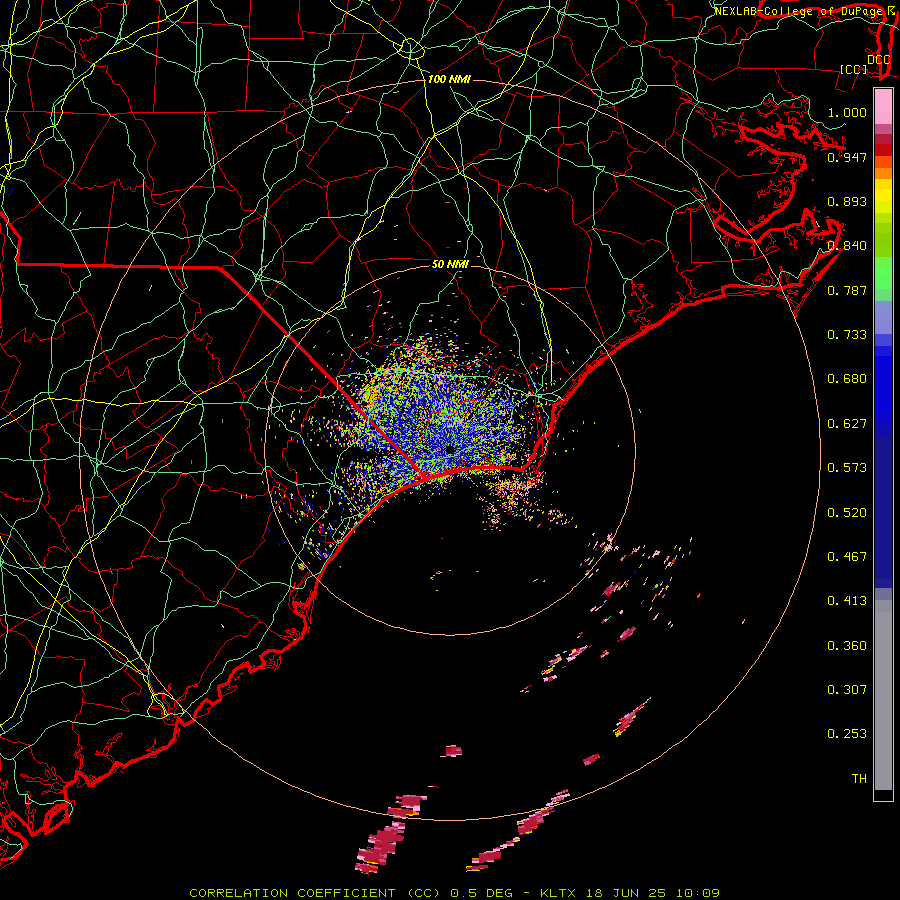Click the 50 NMI range ring label

point(450,264)
